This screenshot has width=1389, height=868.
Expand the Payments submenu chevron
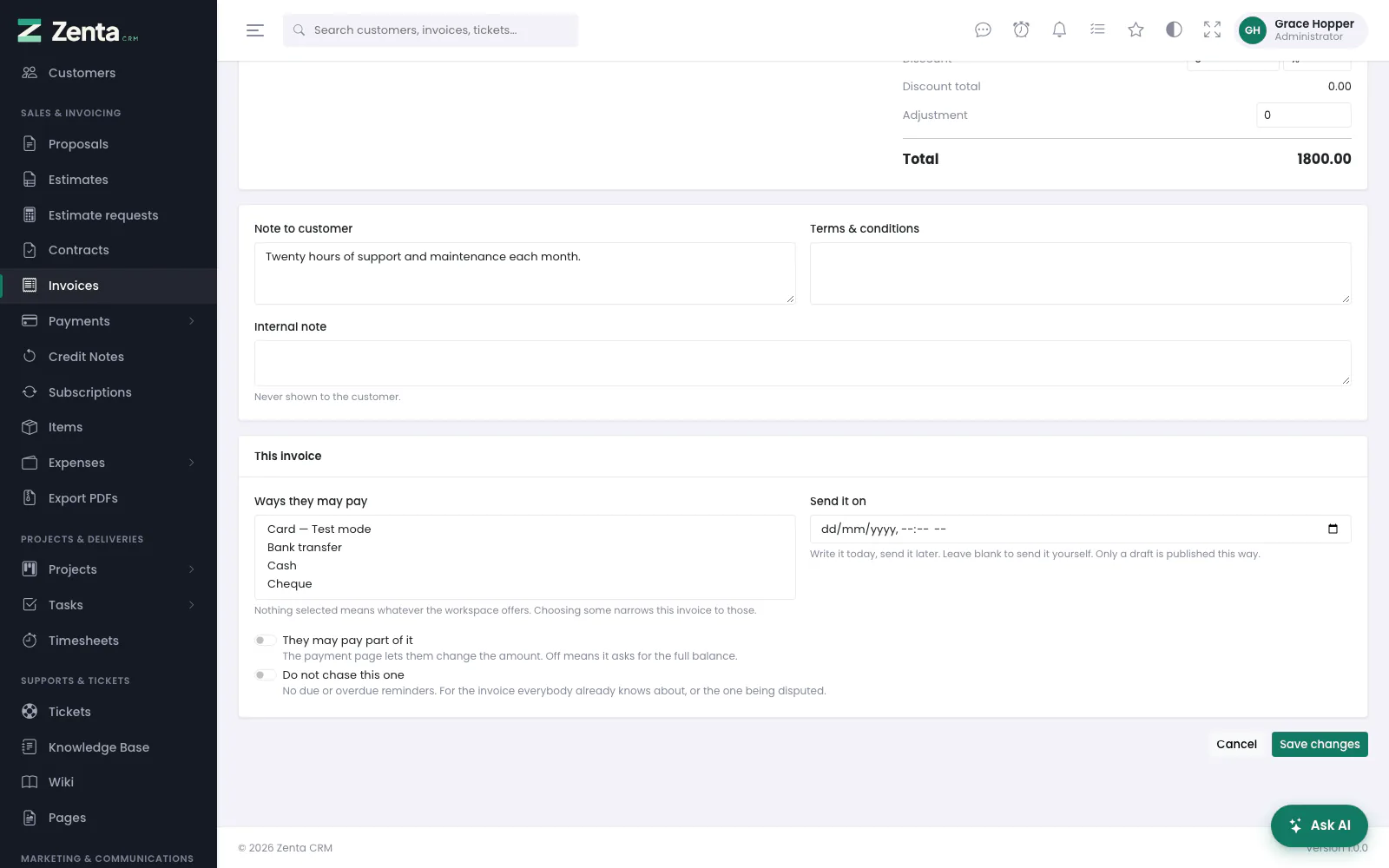(x=191, y=321)
